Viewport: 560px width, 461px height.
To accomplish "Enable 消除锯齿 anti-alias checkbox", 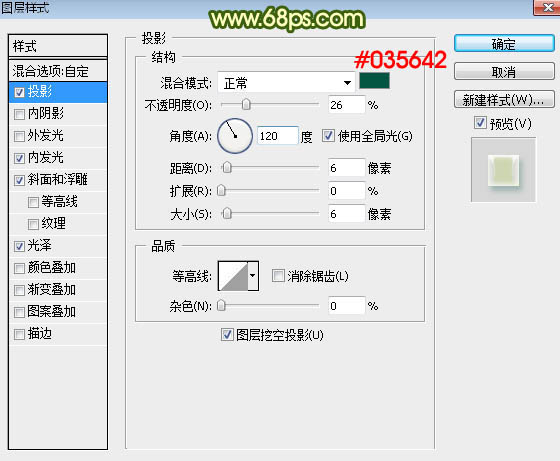I will tap(278, 276).
